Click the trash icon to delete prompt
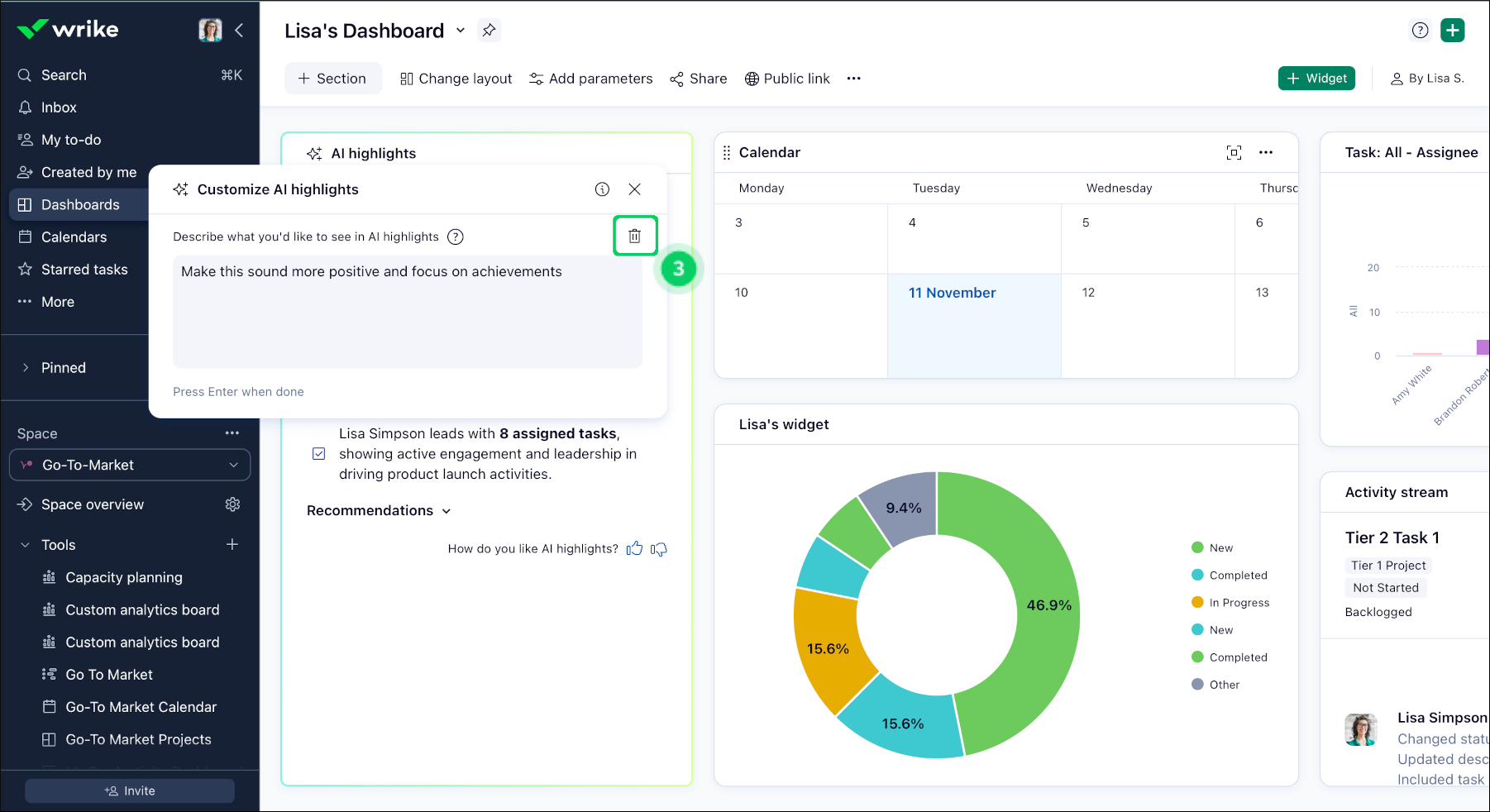Screen dimensions: 1490x812 coord(634,236)
